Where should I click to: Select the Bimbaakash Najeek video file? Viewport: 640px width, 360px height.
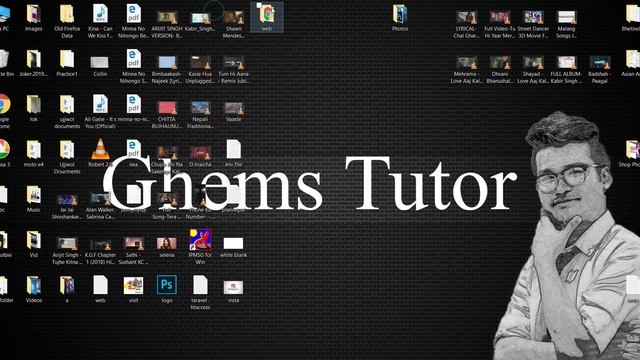pyautogui.click(x=167, y=62)
